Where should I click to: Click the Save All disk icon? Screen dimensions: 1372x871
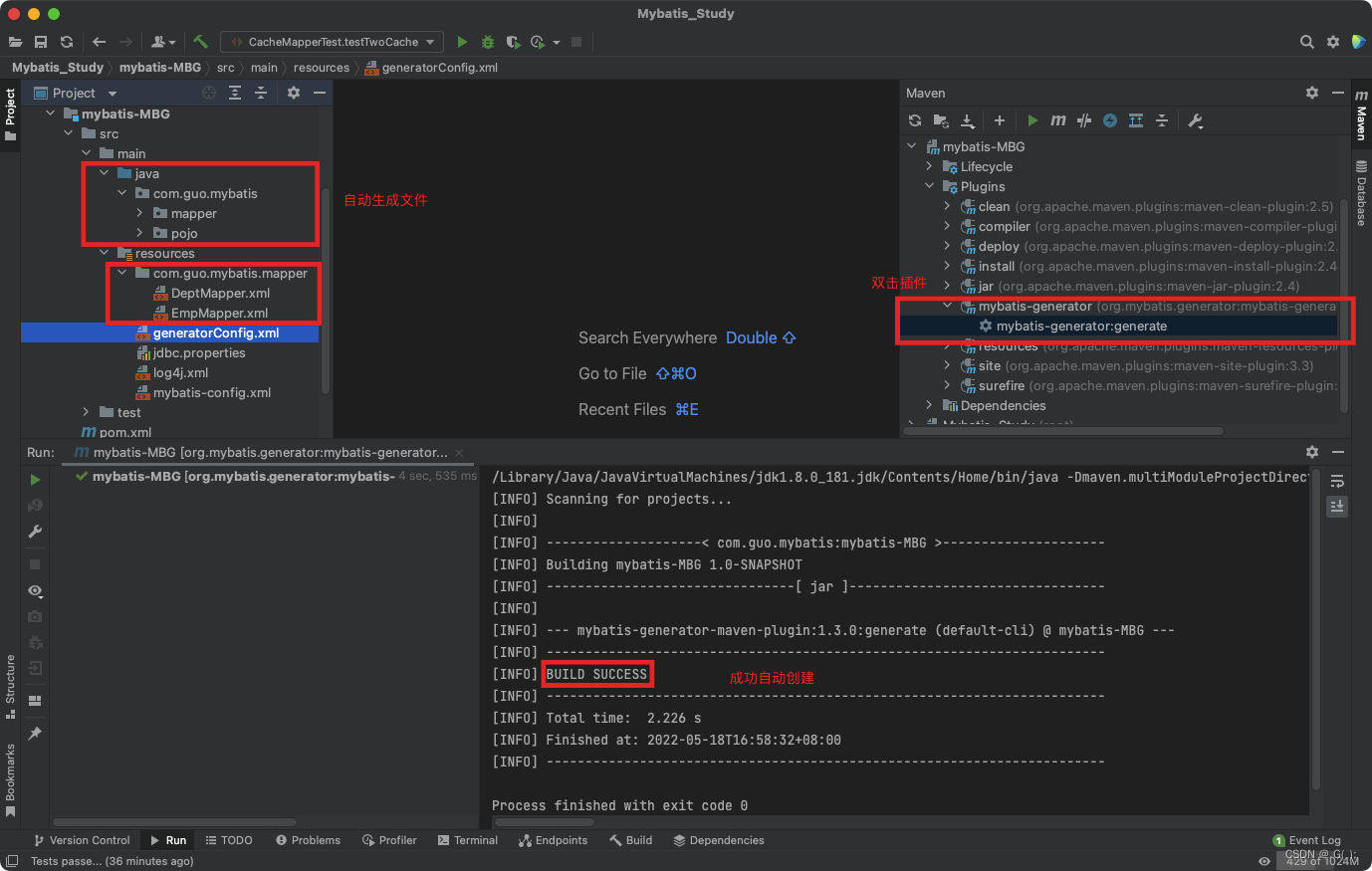tap(41, 42)
